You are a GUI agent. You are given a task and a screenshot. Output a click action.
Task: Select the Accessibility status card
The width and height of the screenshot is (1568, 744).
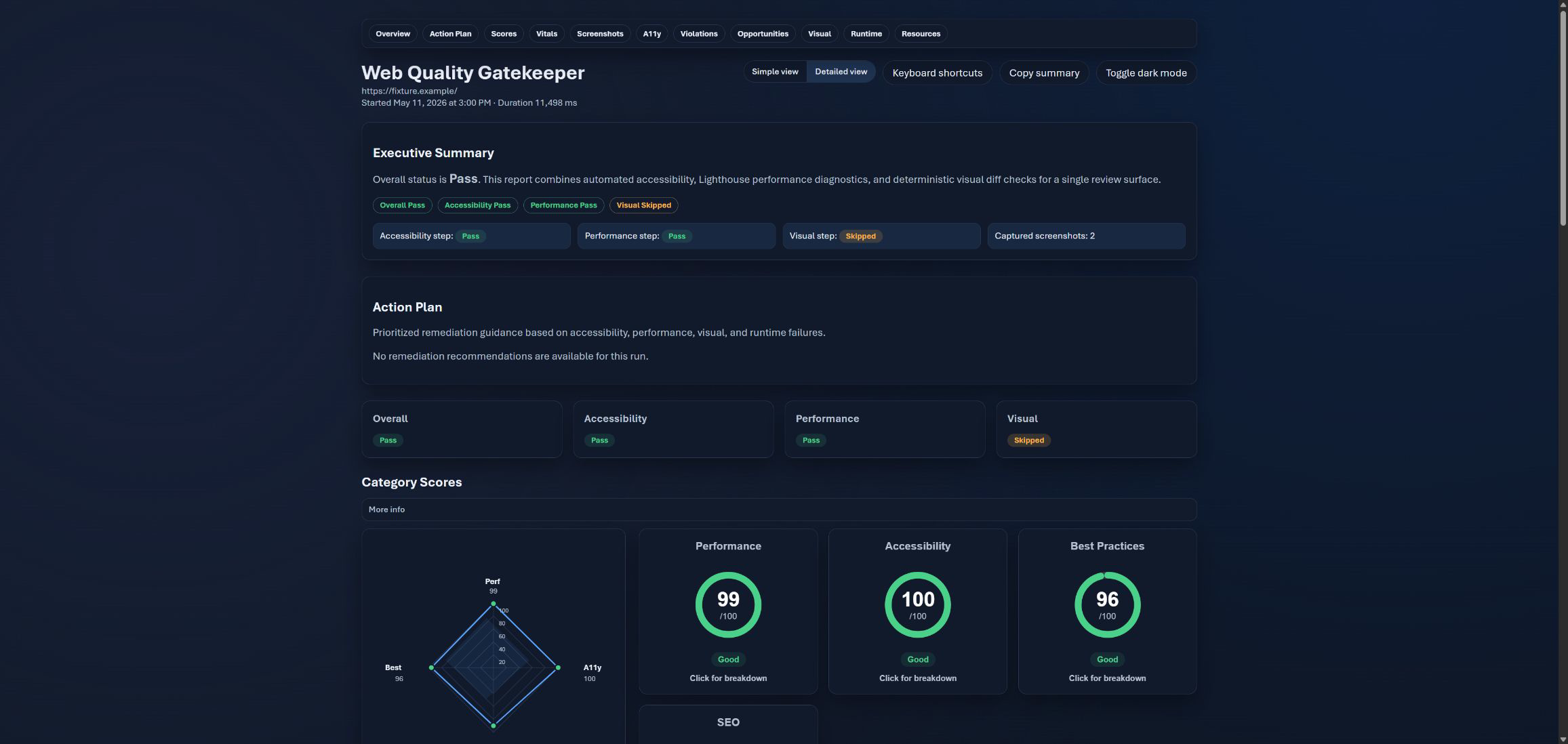(x=673, y=429)
